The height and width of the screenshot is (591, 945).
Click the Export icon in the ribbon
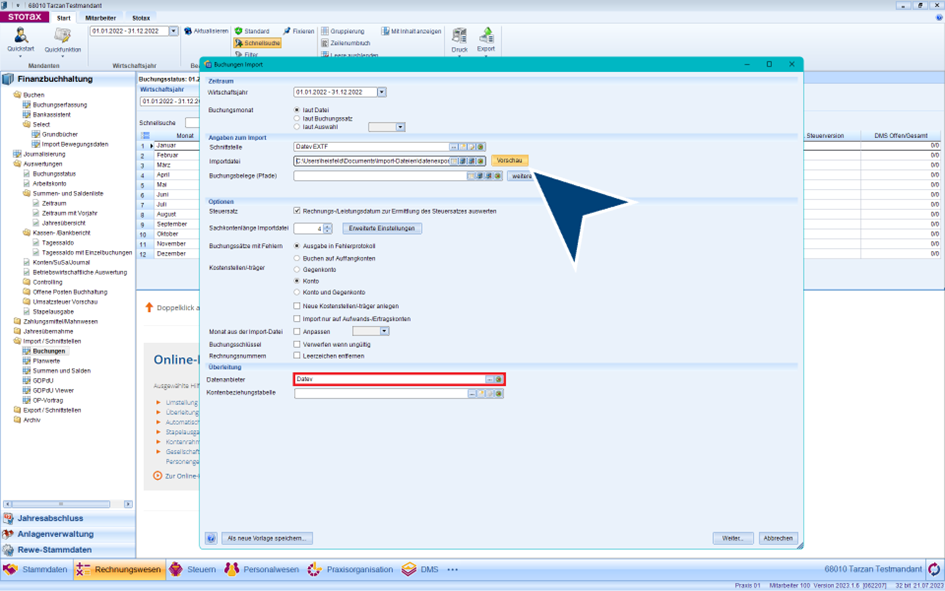(486, 36)
